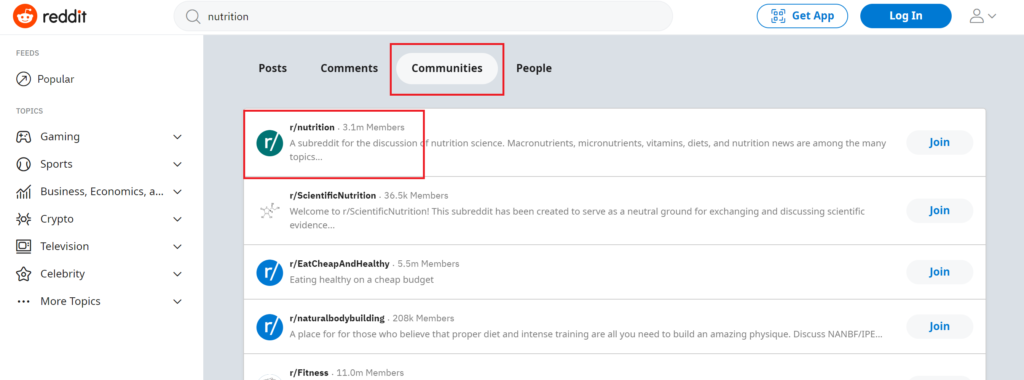
Task: Expand the Celebrity topic chevron
Action: pyautogui.click(x=177, y=274)
